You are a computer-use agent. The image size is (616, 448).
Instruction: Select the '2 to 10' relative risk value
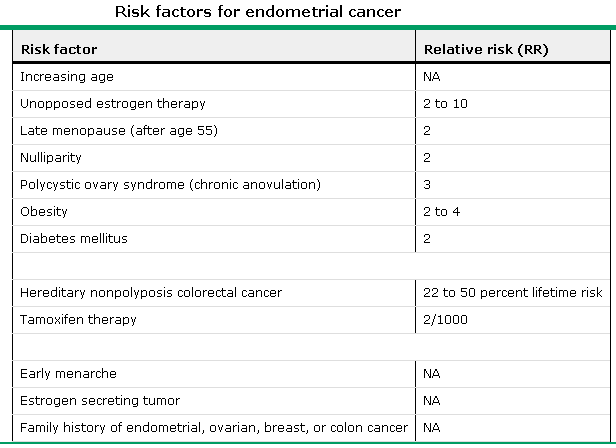(x=445, y=104)
